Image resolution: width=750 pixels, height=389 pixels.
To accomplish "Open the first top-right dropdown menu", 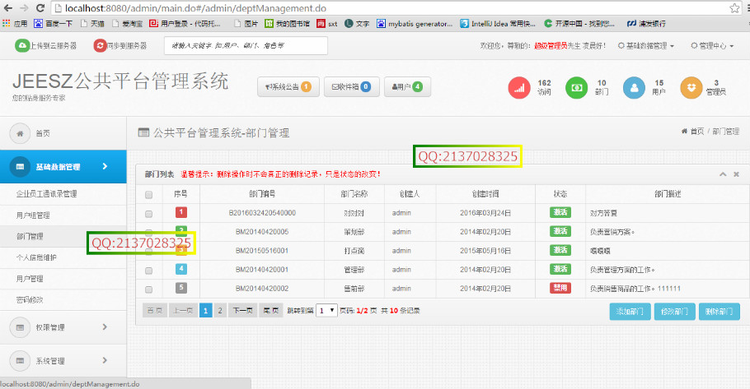I will pos(646,46).
